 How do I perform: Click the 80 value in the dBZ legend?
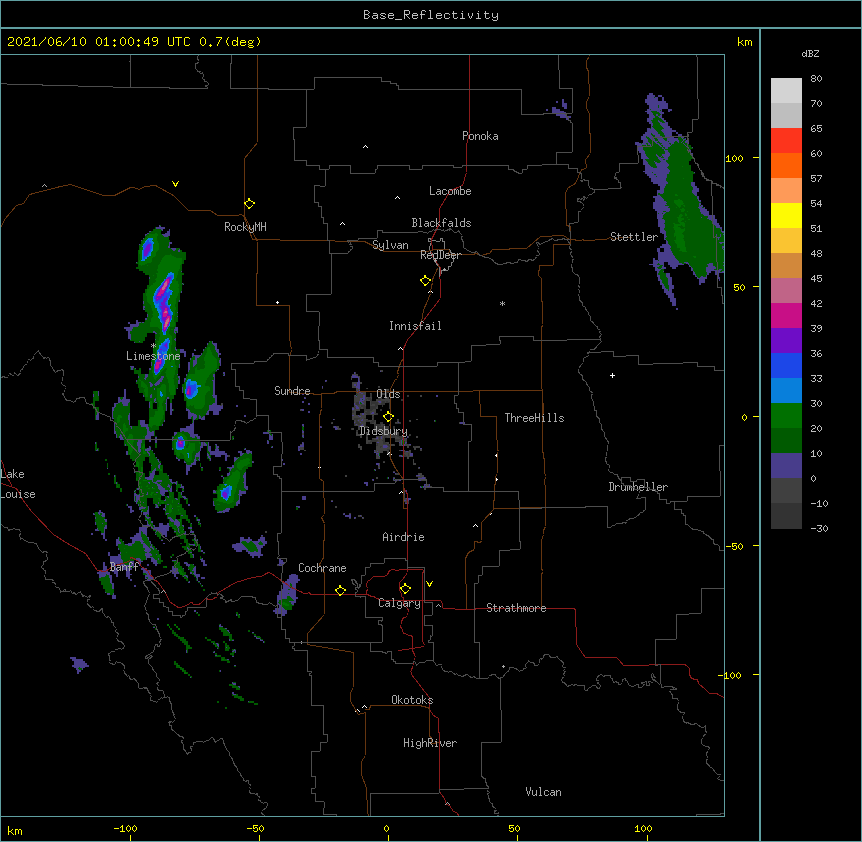(x=816, y=79)
